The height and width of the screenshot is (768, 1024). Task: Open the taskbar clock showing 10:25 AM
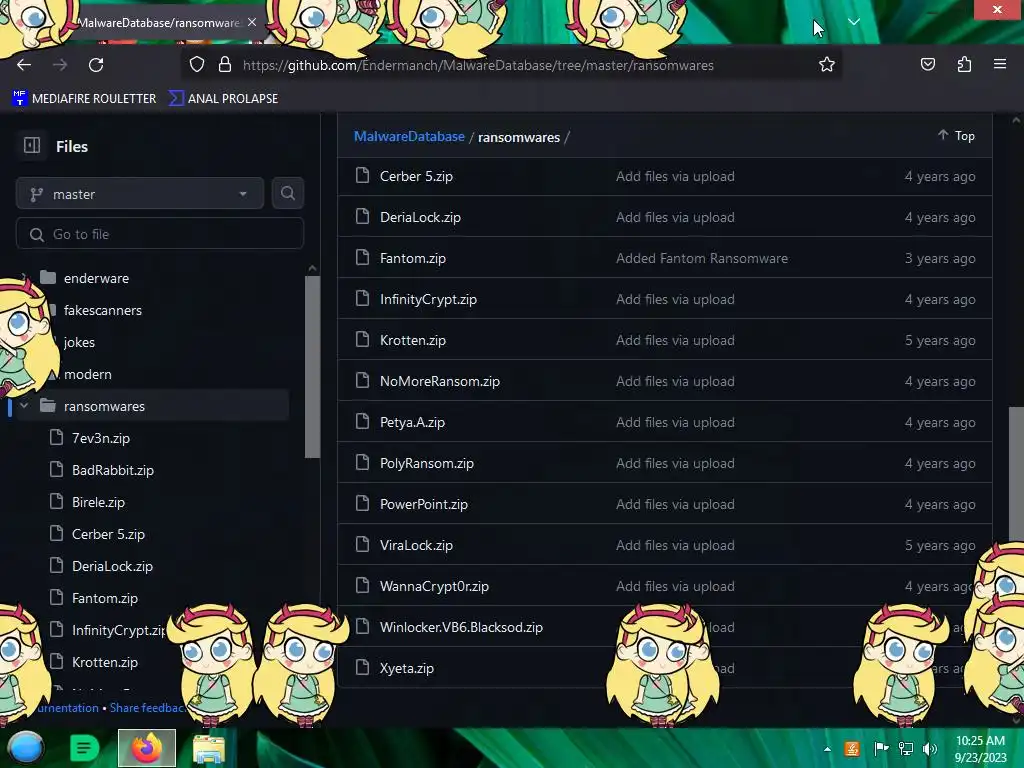click(x=980, y=748)
